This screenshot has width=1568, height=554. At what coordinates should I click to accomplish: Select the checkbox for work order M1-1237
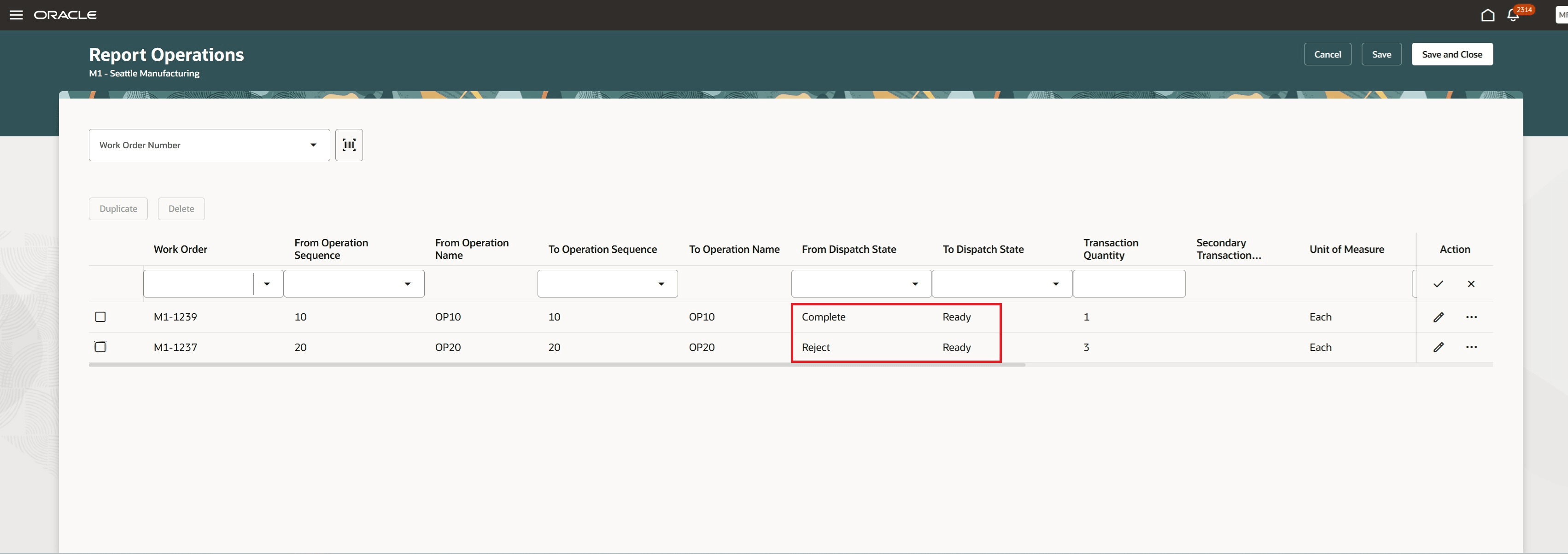[100, 347]
